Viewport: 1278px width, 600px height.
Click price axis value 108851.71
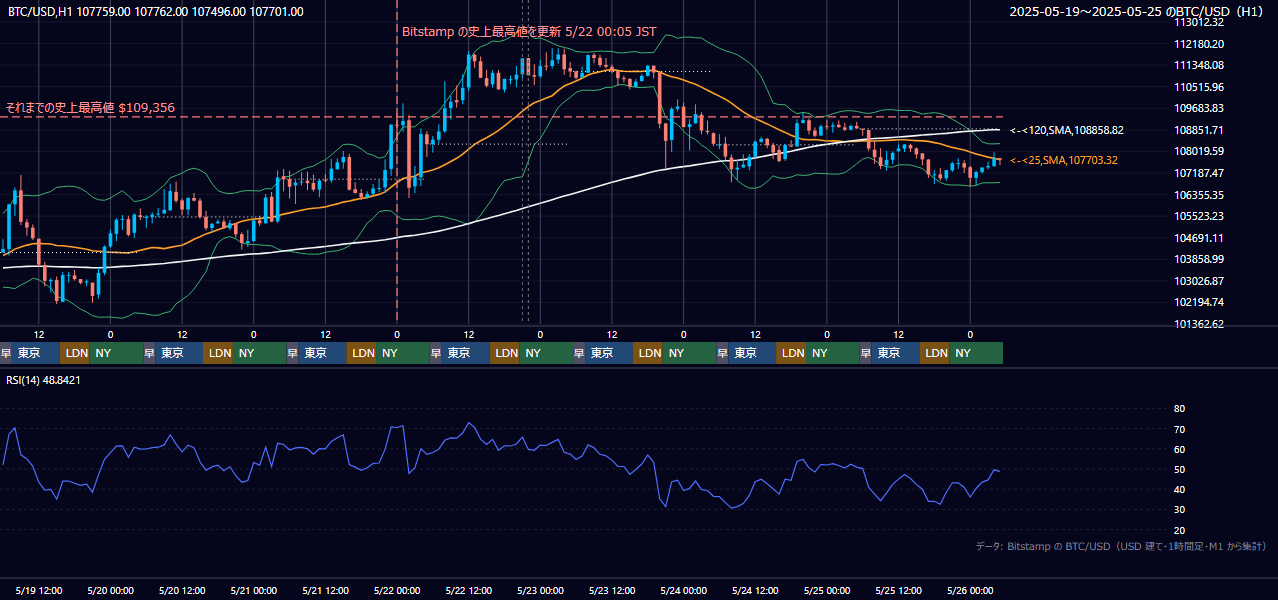(1199, 130)
